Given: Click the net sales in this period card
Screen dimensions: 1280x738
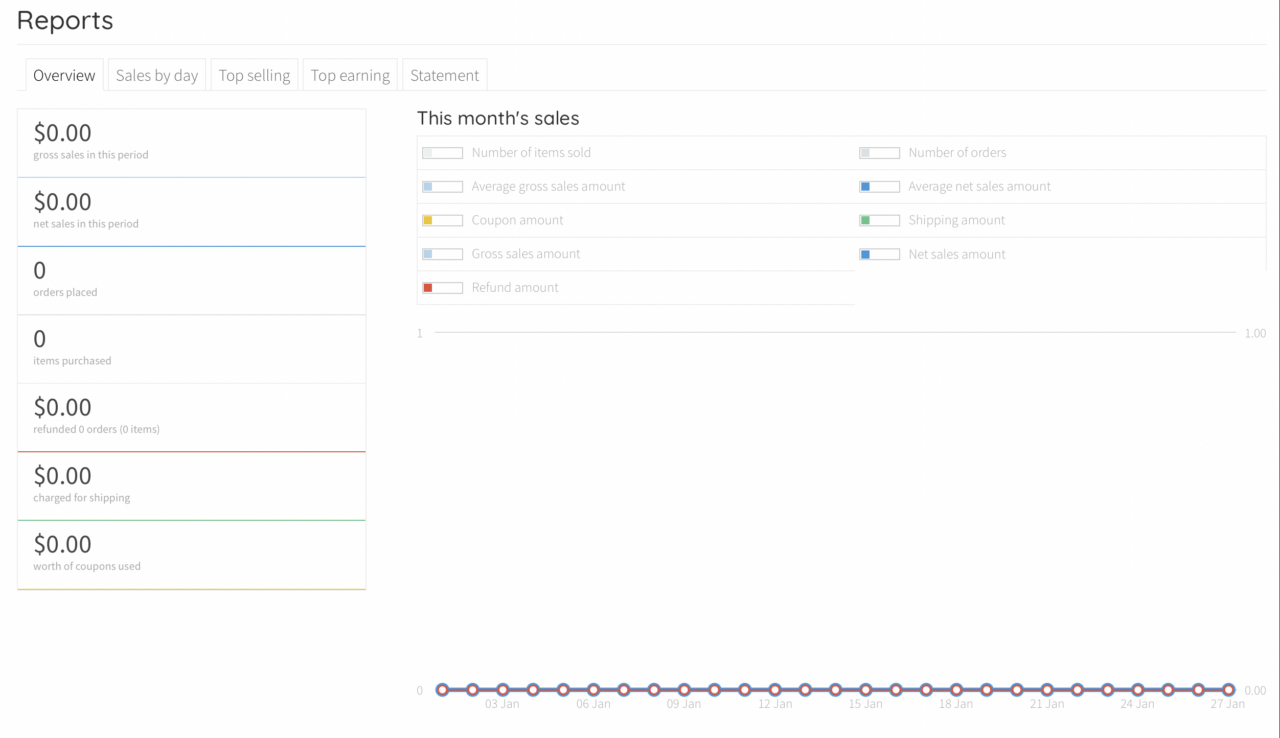Looking at the screenshot, I should click(x=191, y=212).
